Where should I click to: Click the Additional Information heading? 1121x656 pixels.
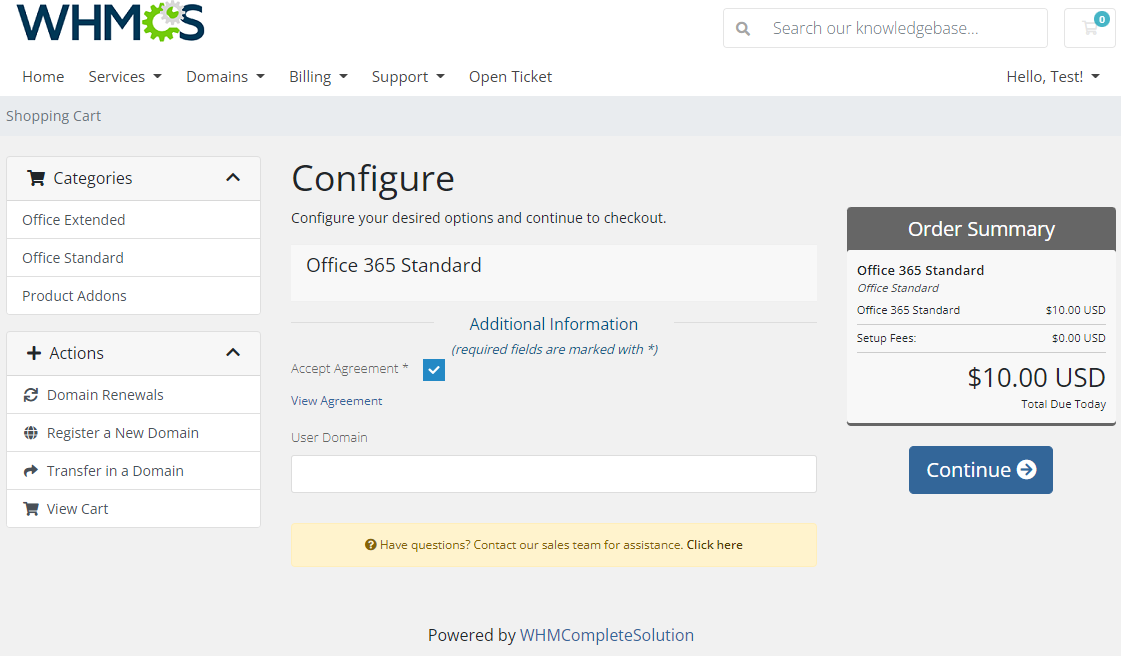coord(553,324)
